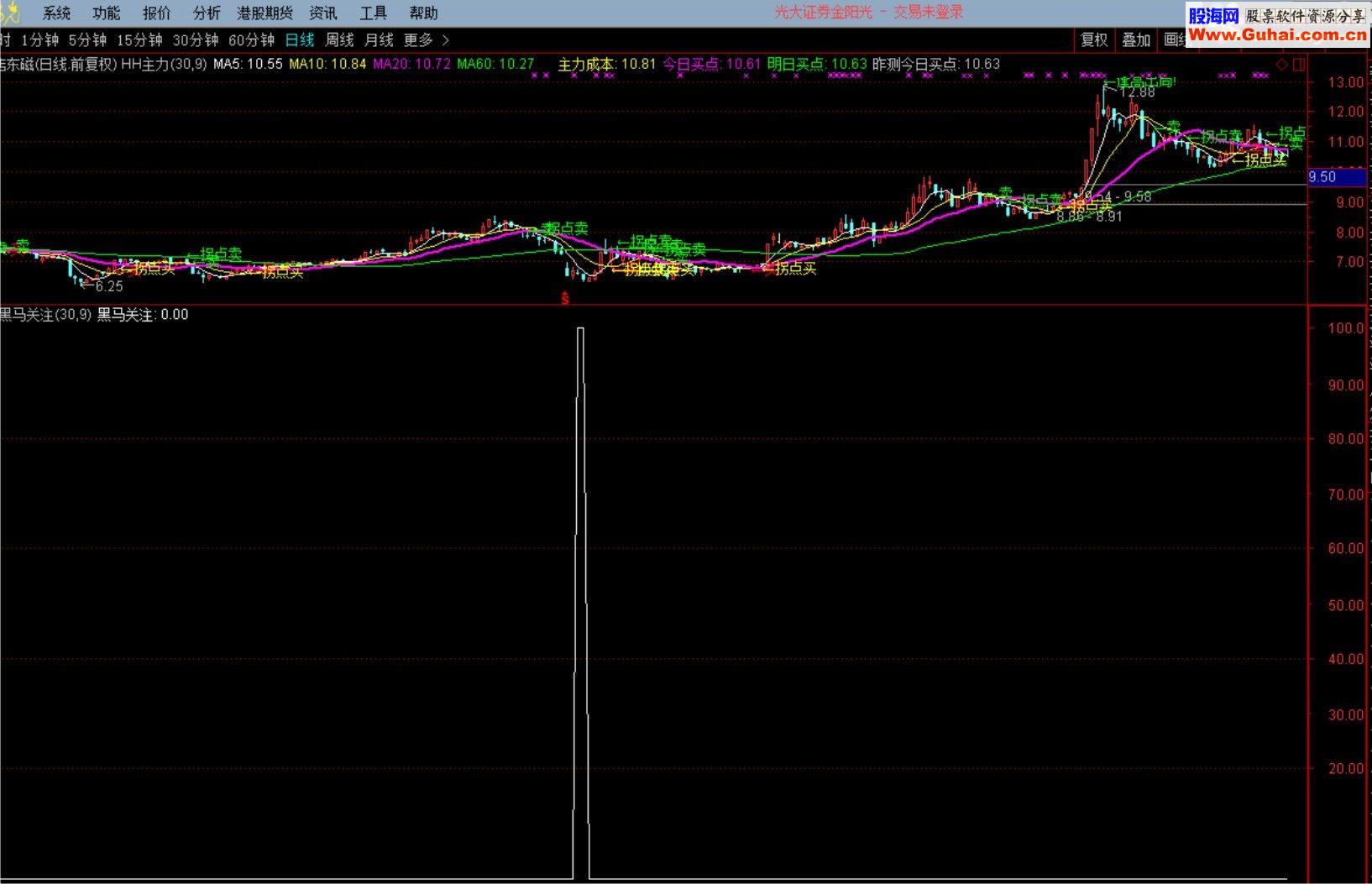Image resolution: width=1372 pixels, height=884 pixels.
Task: Click the 今日买点: 10.61 readout
Action: coord(712,64)
